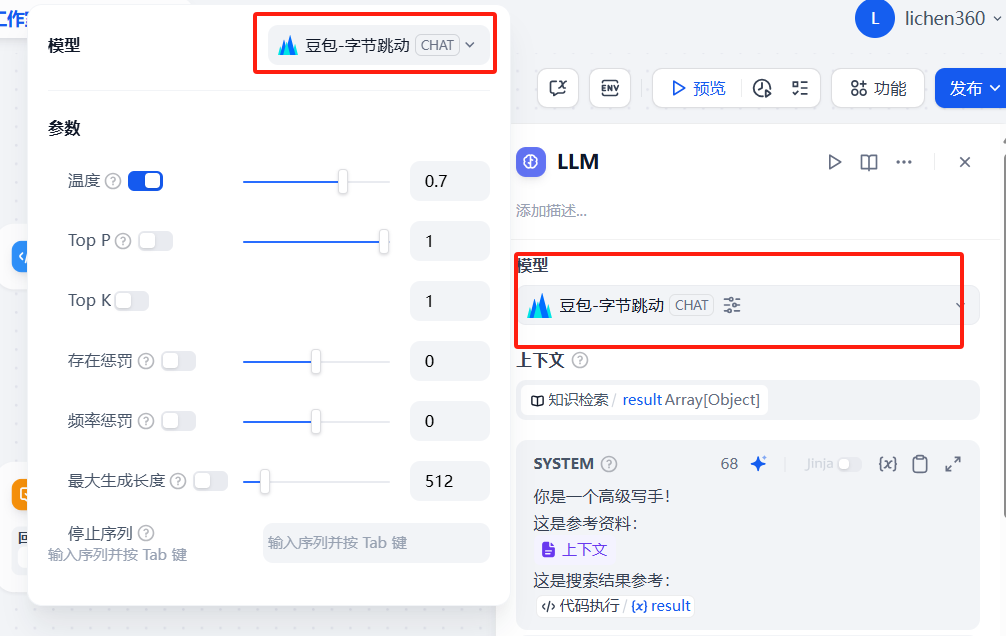Click the Top K value field
1006x636 pixels.
coord(450,301)
